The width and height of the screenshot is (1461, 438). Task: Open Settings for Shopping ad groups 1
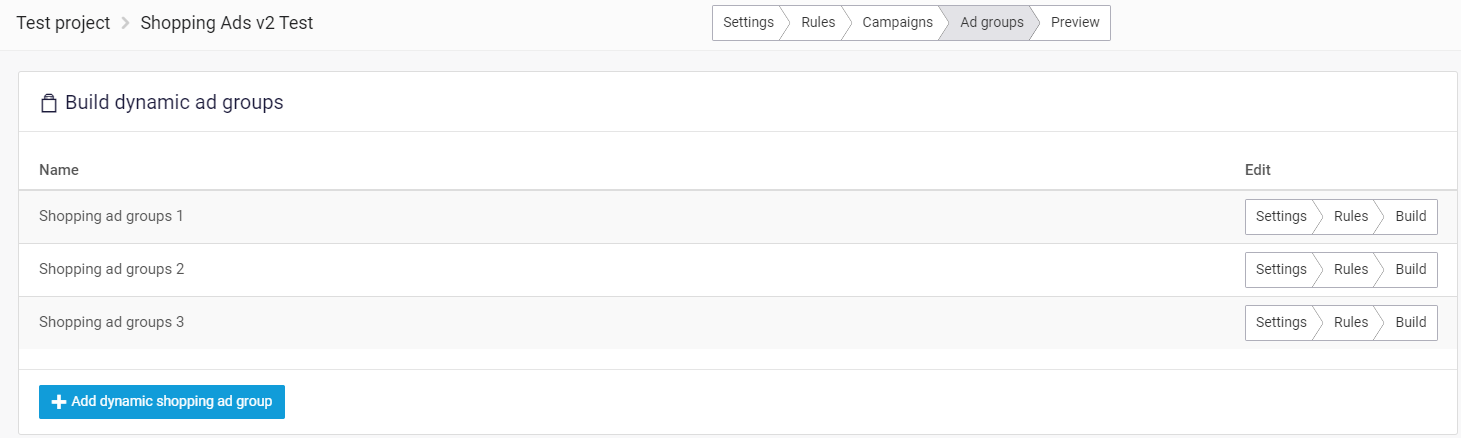point(1280,217)
